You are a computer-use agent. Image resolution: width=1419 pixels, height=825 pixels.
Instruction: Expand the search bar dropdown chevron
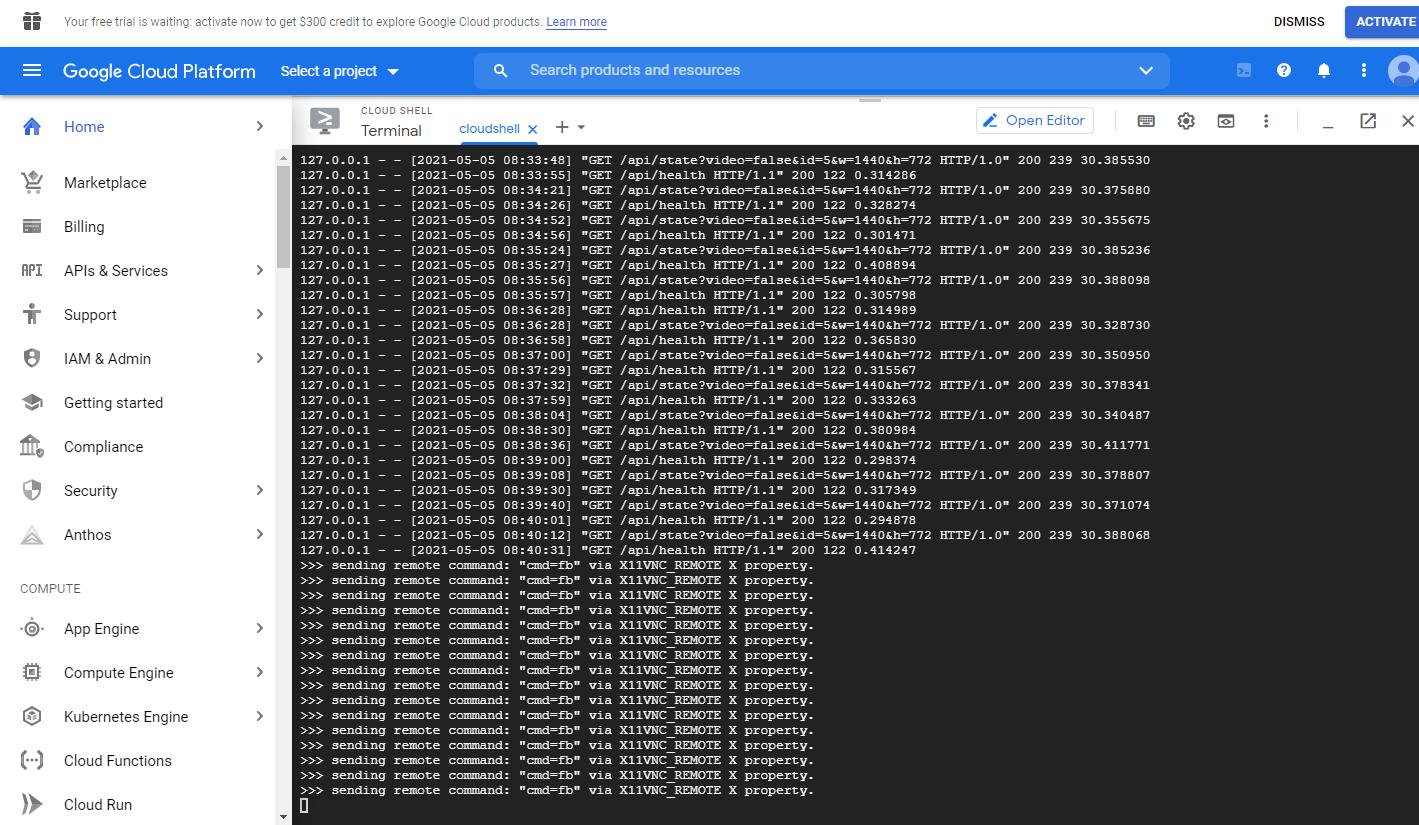pyautogui.click(x=1146, y=71)
